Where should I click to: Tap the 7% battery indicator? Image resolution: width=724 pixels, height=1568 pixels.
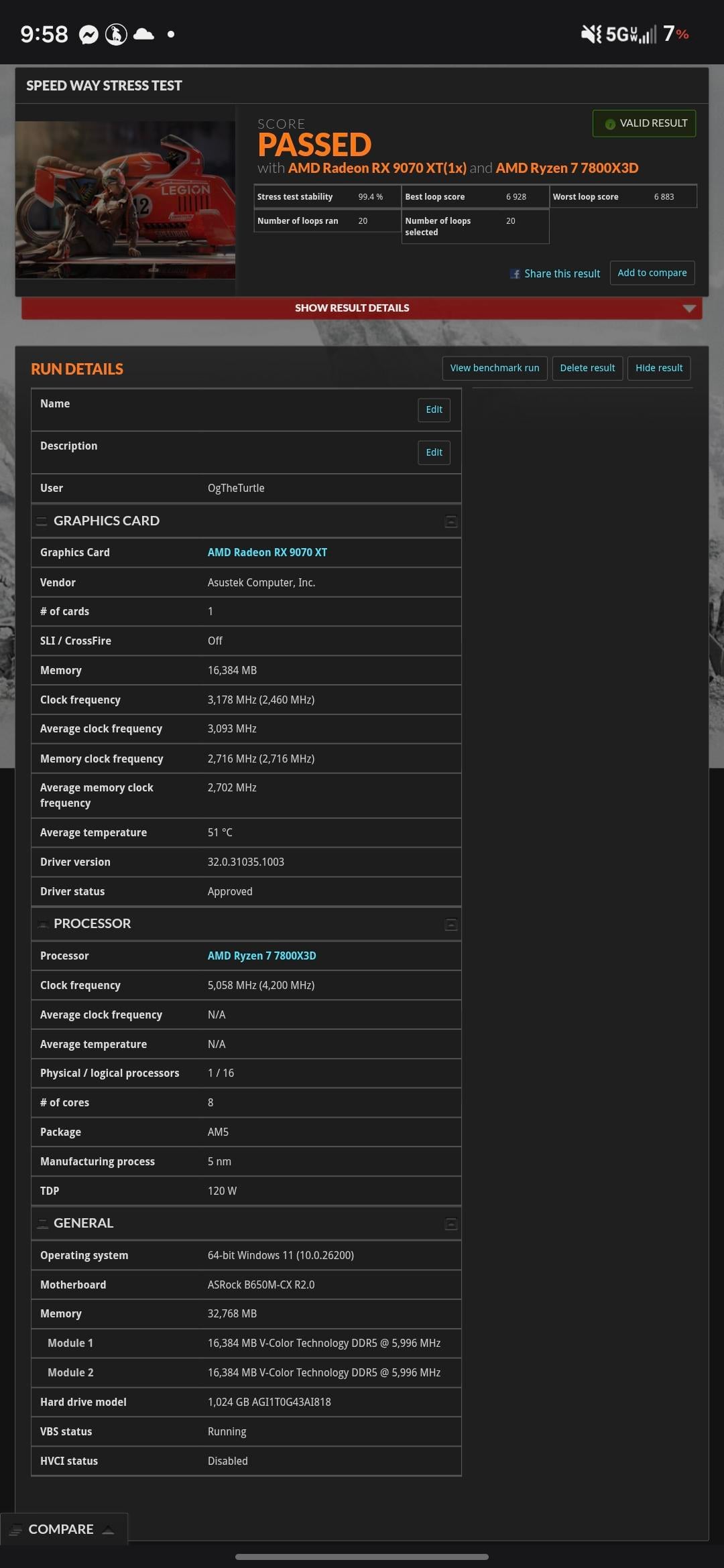pyautogui.click(x=676, y=34)
